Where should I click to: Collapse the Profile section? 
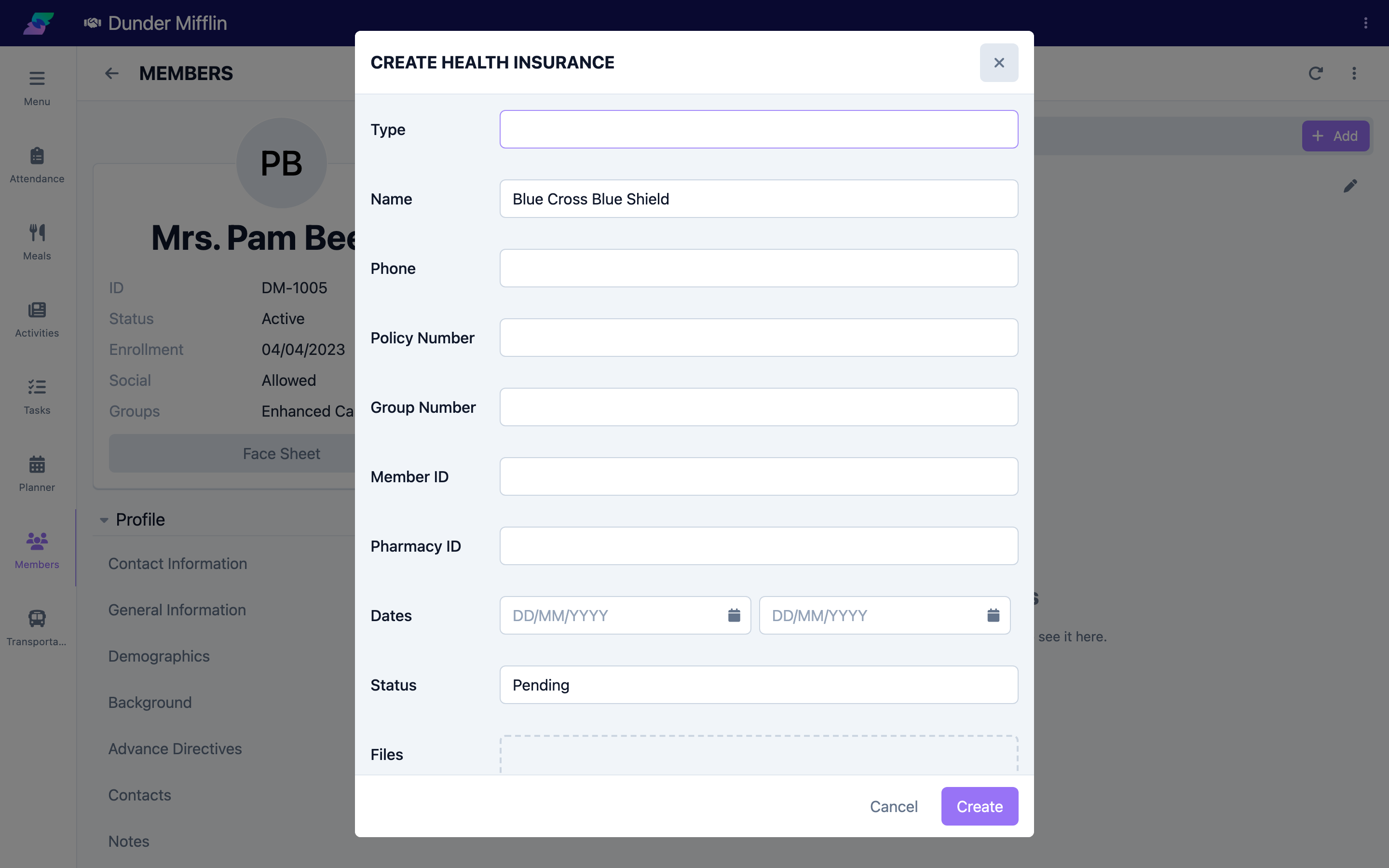[x=104, y=520]
